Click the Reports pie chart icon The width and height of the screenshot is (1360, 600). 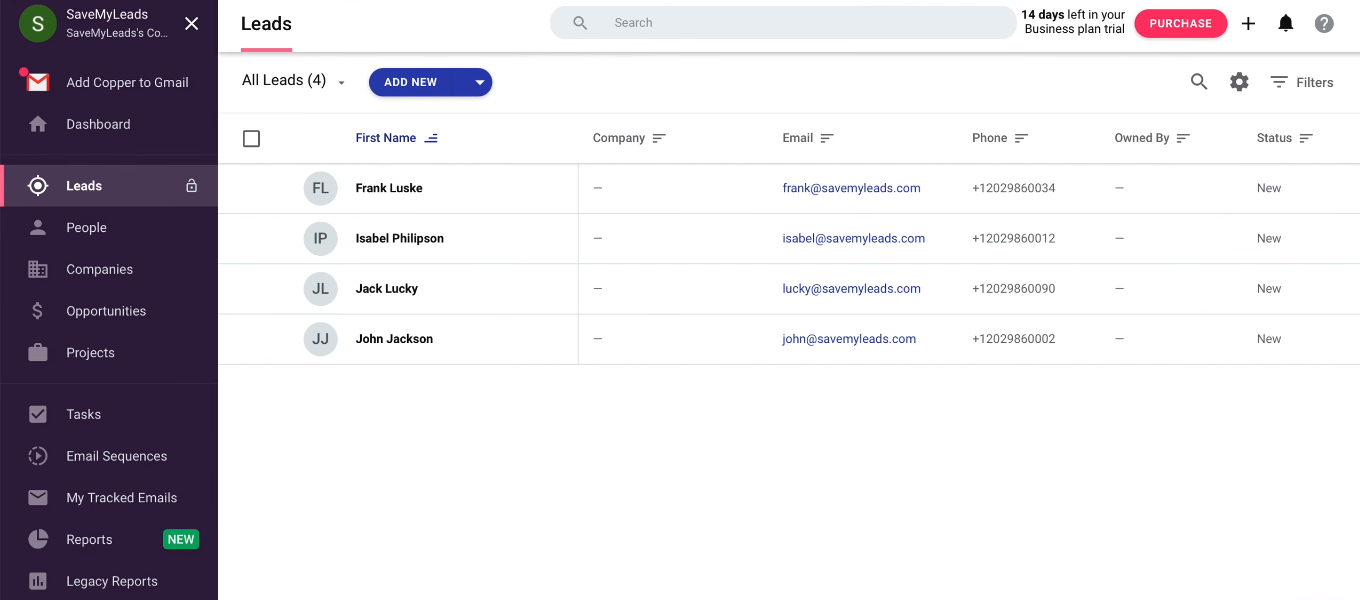point(38,539)
